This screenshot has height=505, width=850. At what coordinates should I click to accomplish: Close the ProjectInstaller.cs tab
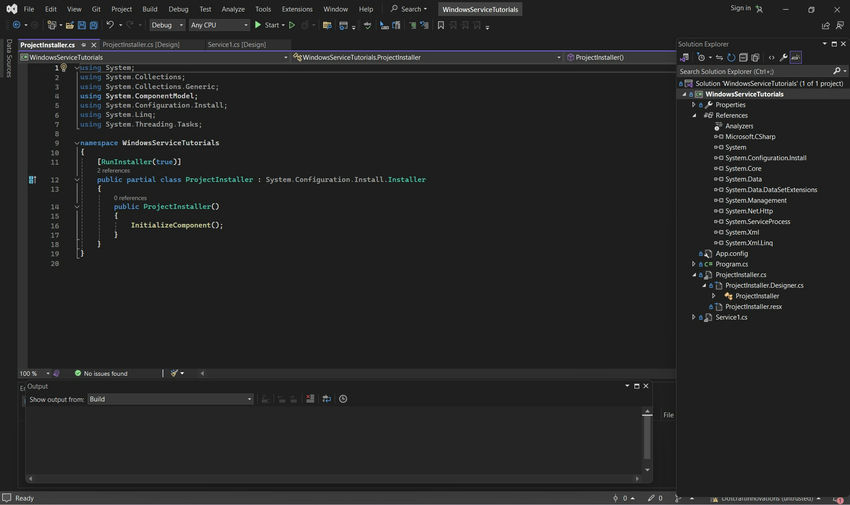pos(93,45)
